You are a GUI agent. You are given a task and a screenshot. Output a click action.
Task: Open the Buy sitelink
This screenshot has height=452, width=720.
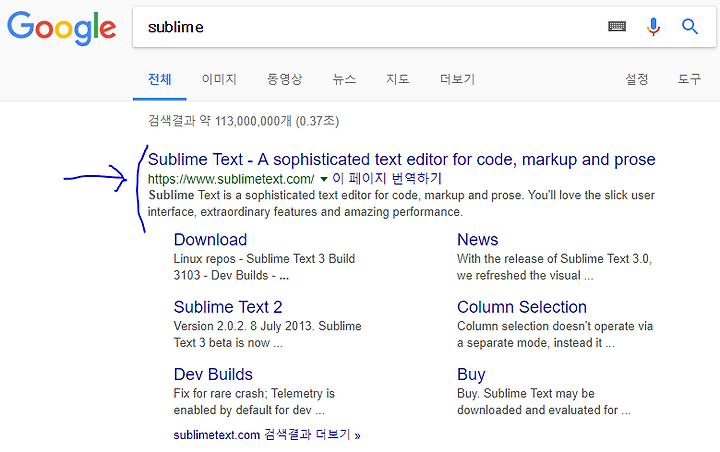click(x=471, y=375)
